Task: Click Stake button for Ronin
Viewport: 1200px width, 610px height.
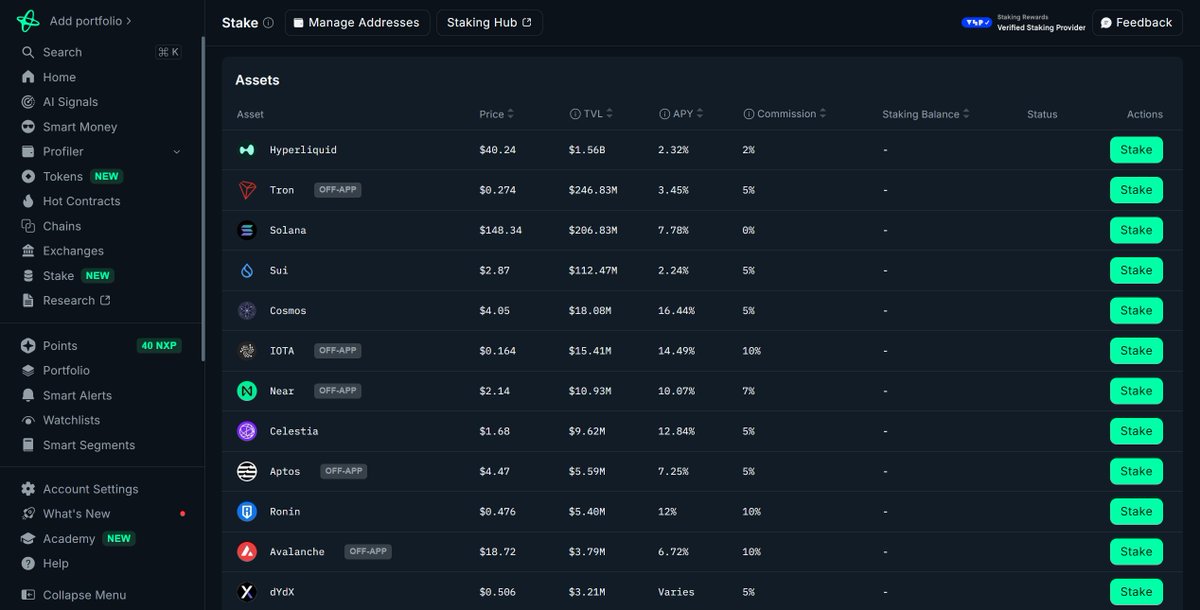Action: pos(1136,511)
